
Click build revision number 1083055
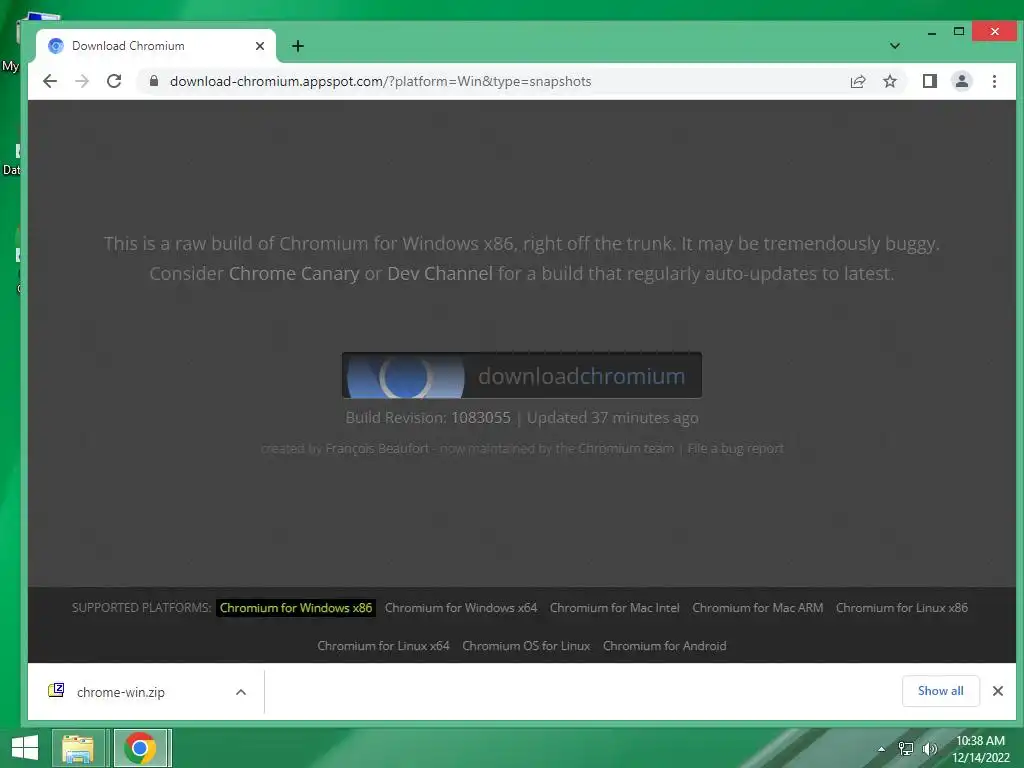pos(481,418)
